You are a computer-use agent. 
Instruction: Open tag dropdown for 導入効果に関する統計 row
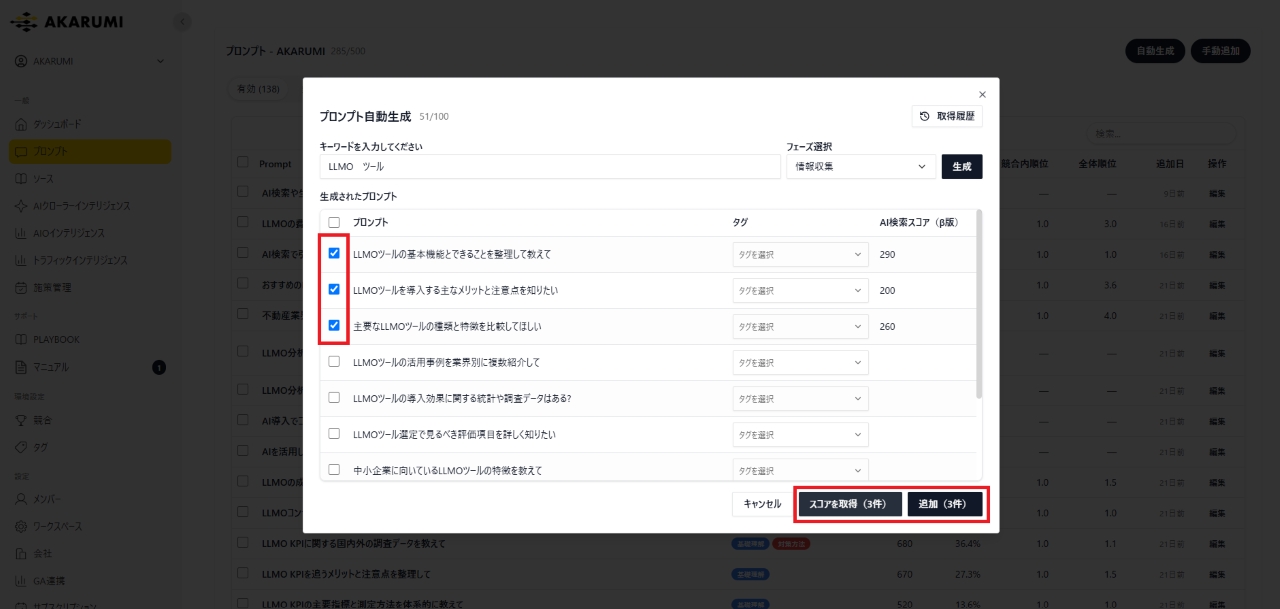(800, 398)
